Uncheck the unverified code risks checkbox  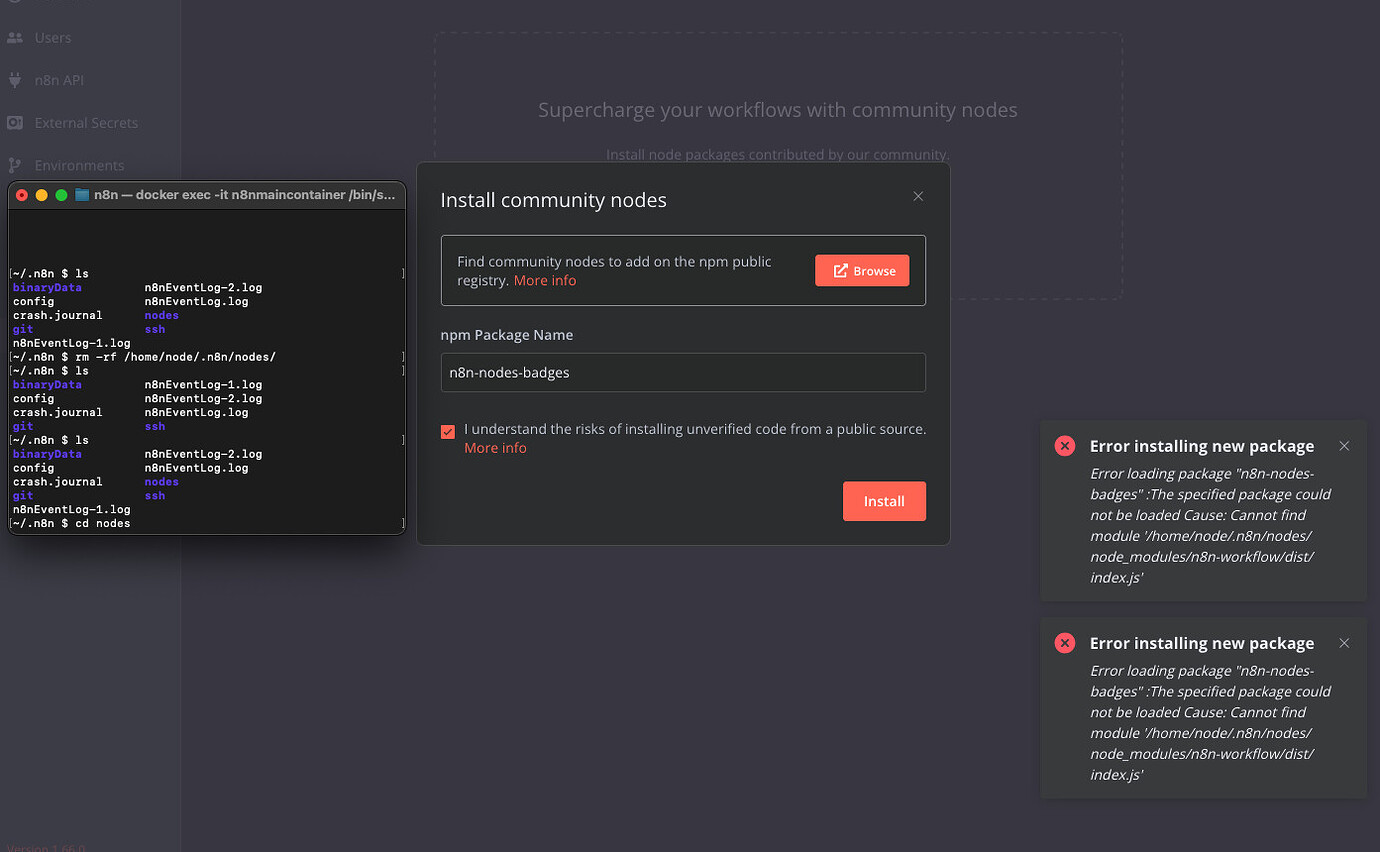tap(447, 431)
